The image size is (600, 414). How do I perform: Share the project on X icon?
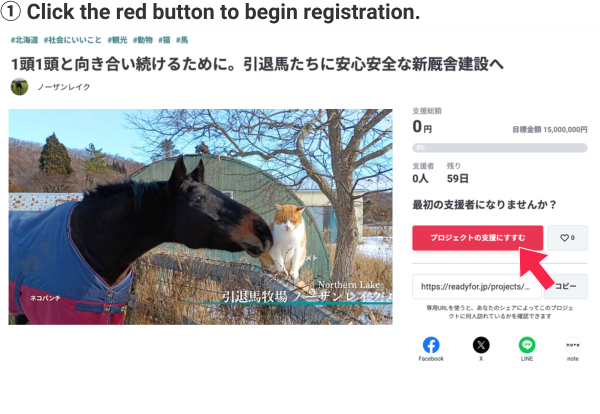click(481, 345)
